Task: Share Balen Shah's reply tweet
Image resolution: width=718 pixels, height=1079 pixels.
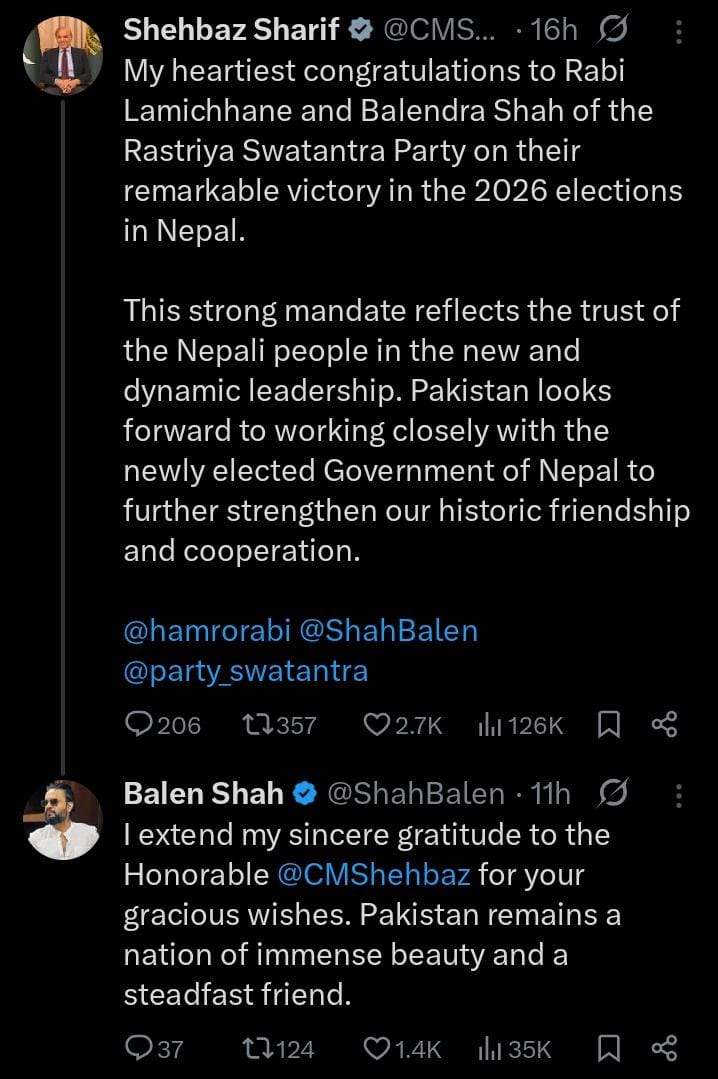Action: coord(664,1048)
